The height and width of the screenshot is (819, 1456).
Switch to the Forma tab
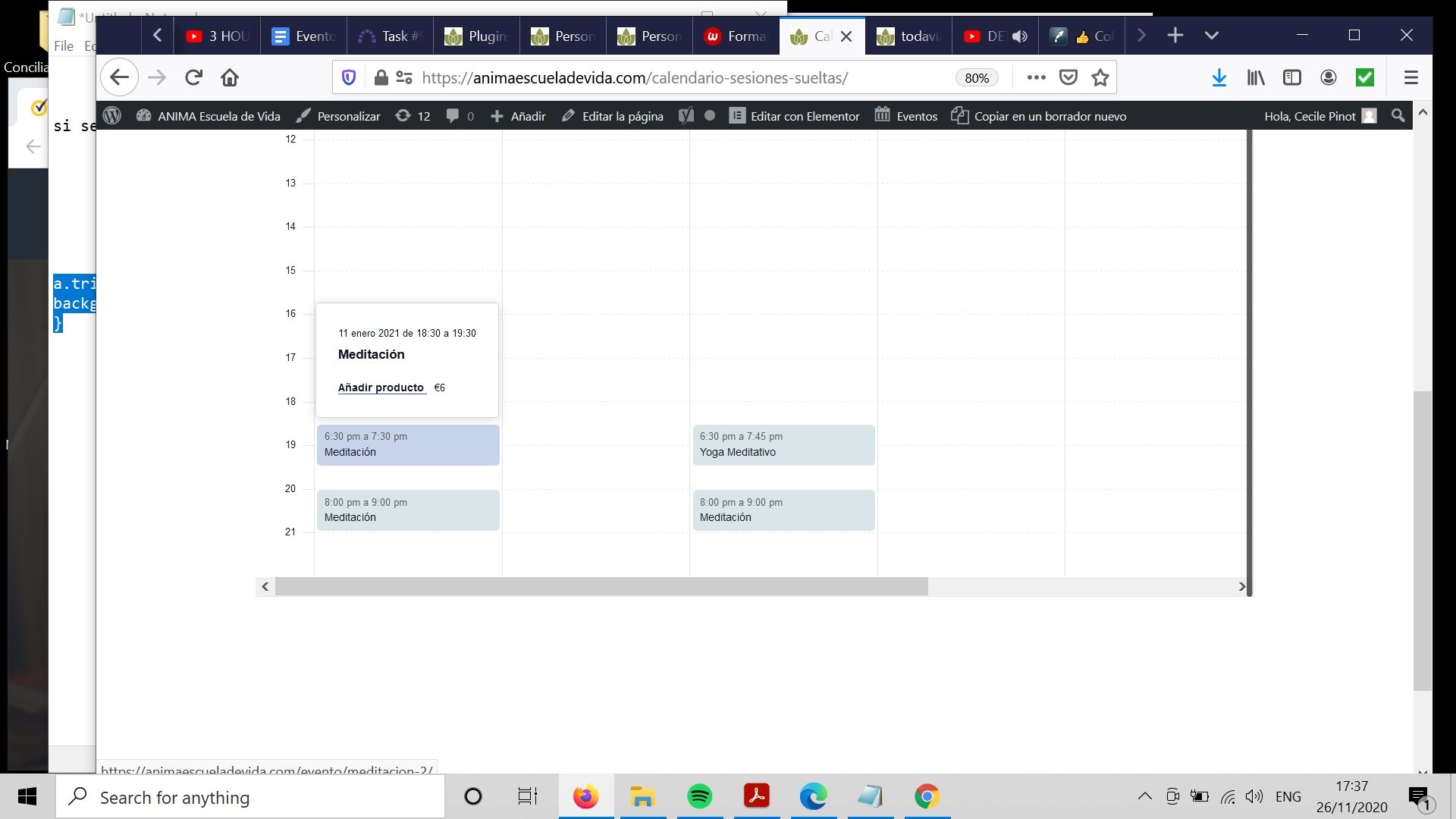[736, 36]
